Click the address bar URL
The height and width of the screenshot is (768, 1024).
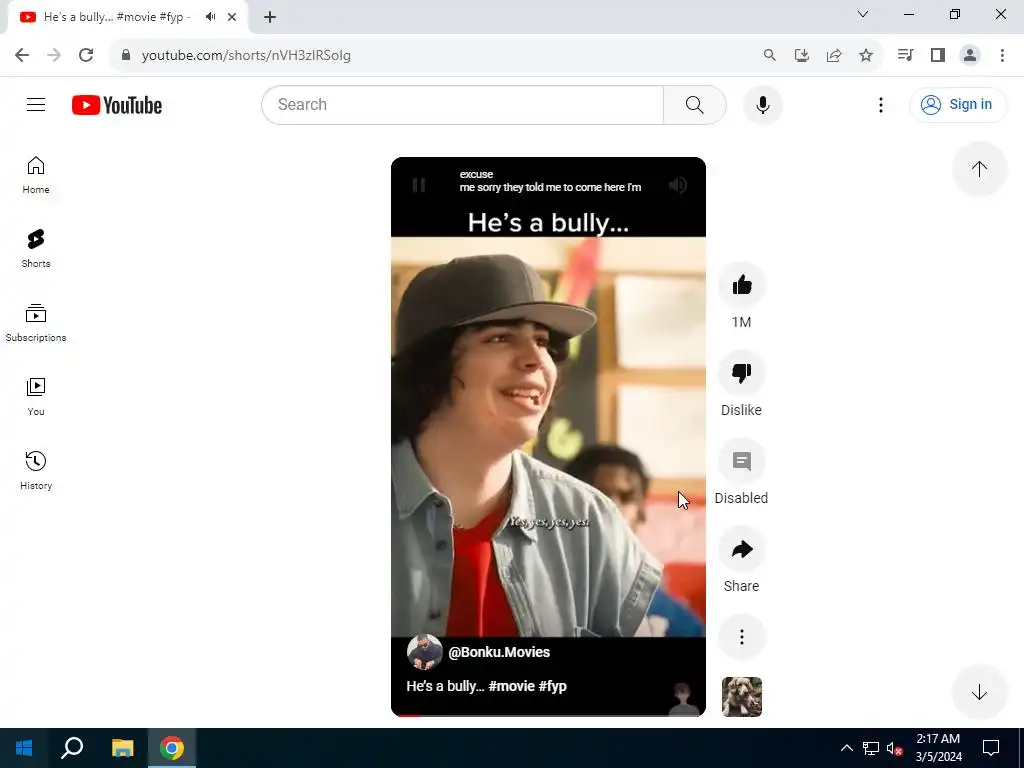(246, 56)
